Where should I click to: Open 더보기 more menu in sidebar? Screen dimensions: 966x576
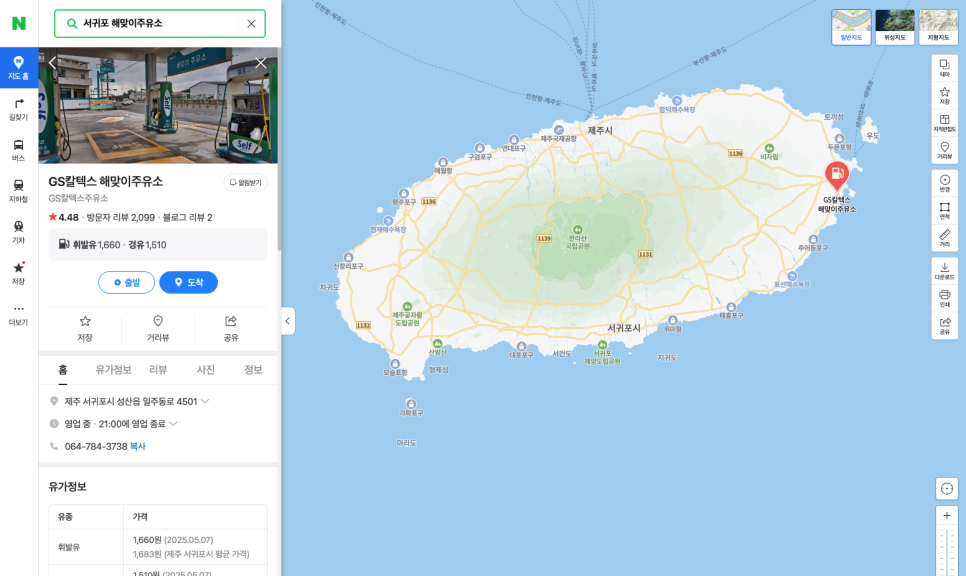(x=18, y=315)
